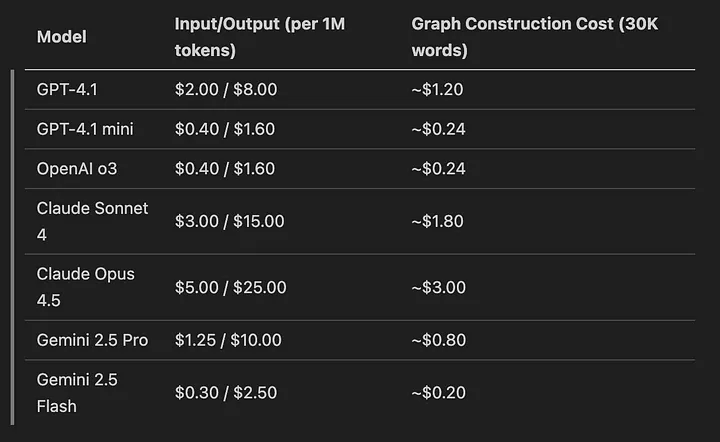Click the ~$1.80 graph cost cell
Image resolution: width=720 pixels, height=442 pixels.
pos(437,221)
